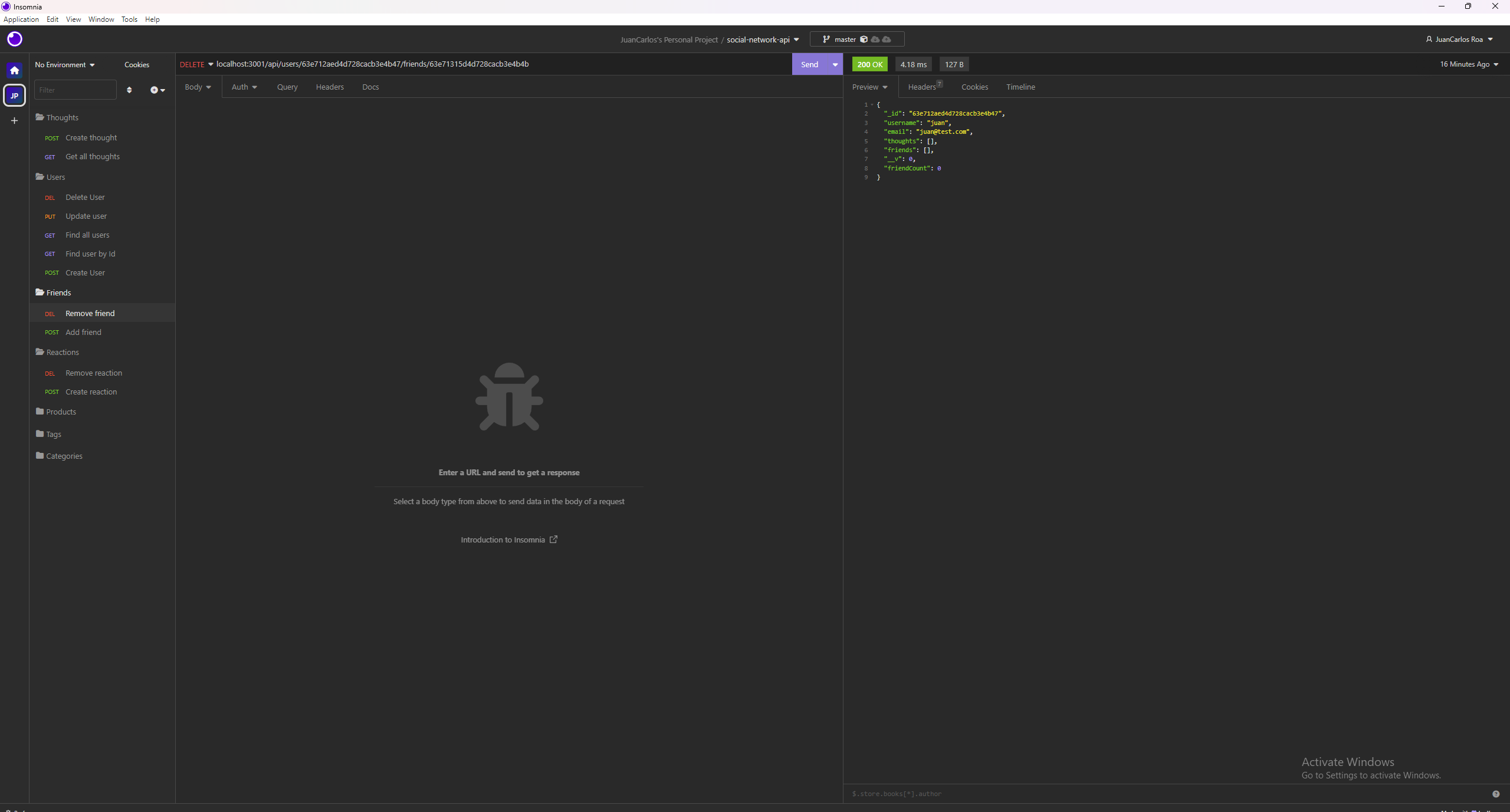Send the current DELETE request
The height and width of the screenshot is (812, 1510).
pos(809,64)
